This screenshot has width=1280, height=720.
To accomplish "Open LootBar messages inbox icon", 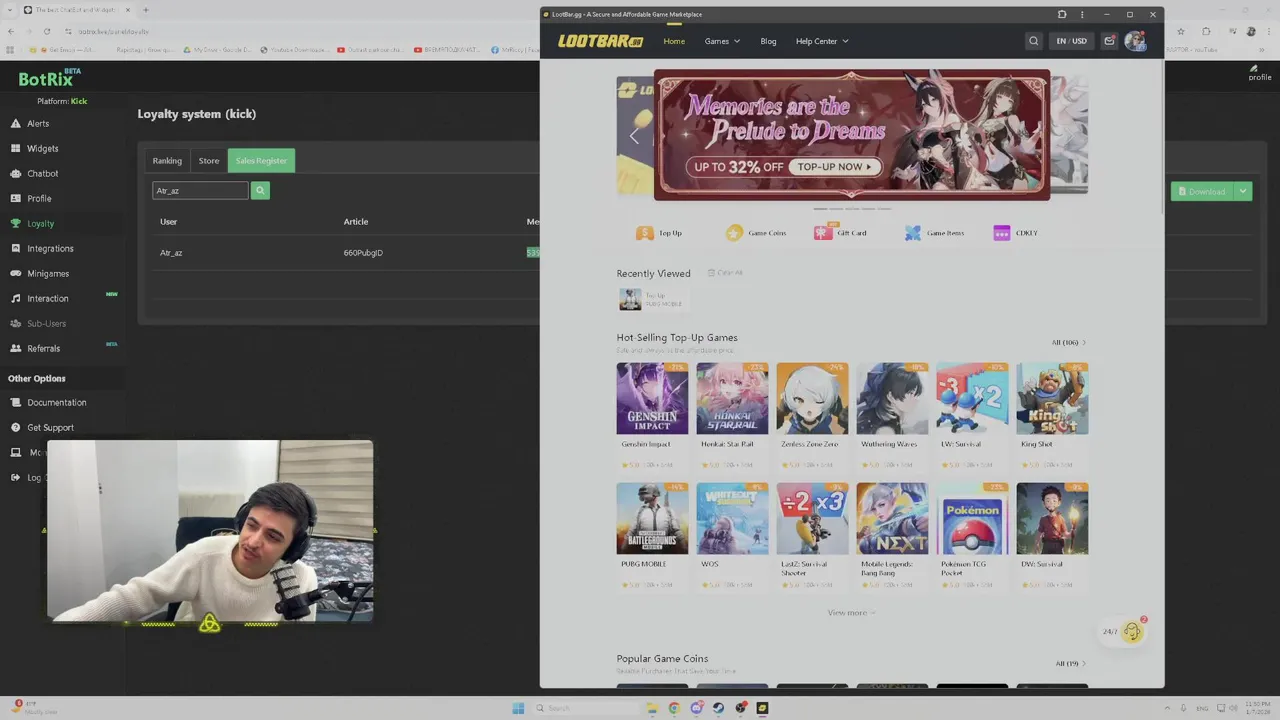I will [1109, 41].
